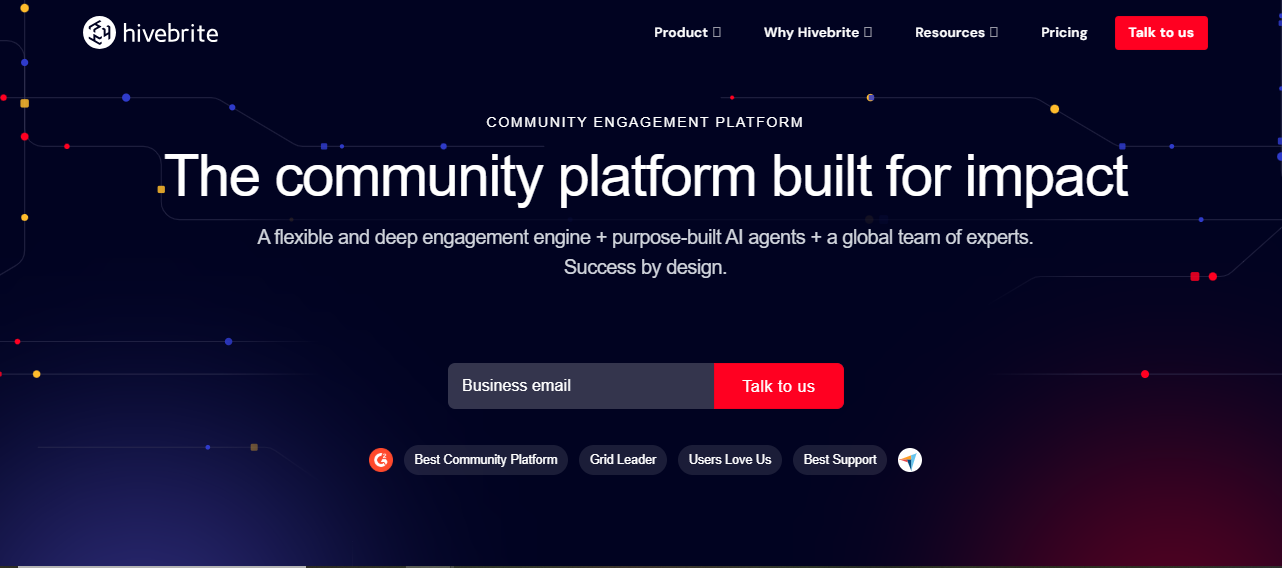Click the Best Support badge
Image resolution: width=1282 pixels, height=568 pixels.
840,460
